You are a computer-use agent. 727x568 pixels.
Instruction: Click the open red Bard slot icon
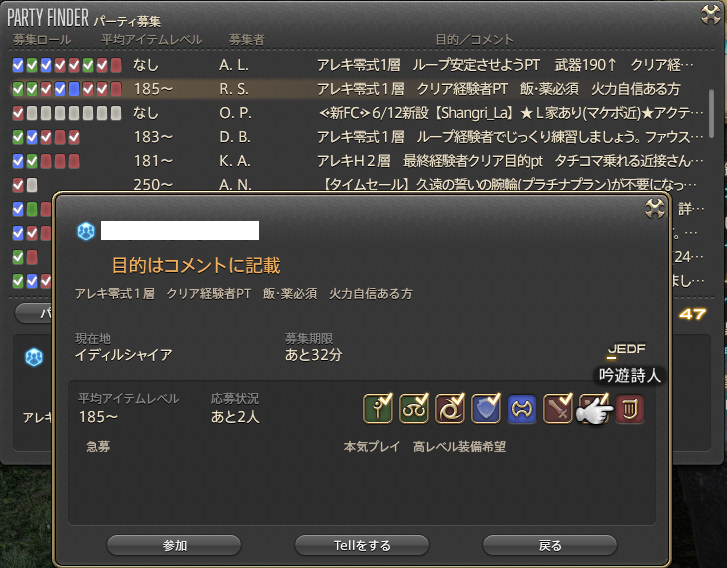coord(630,409)
